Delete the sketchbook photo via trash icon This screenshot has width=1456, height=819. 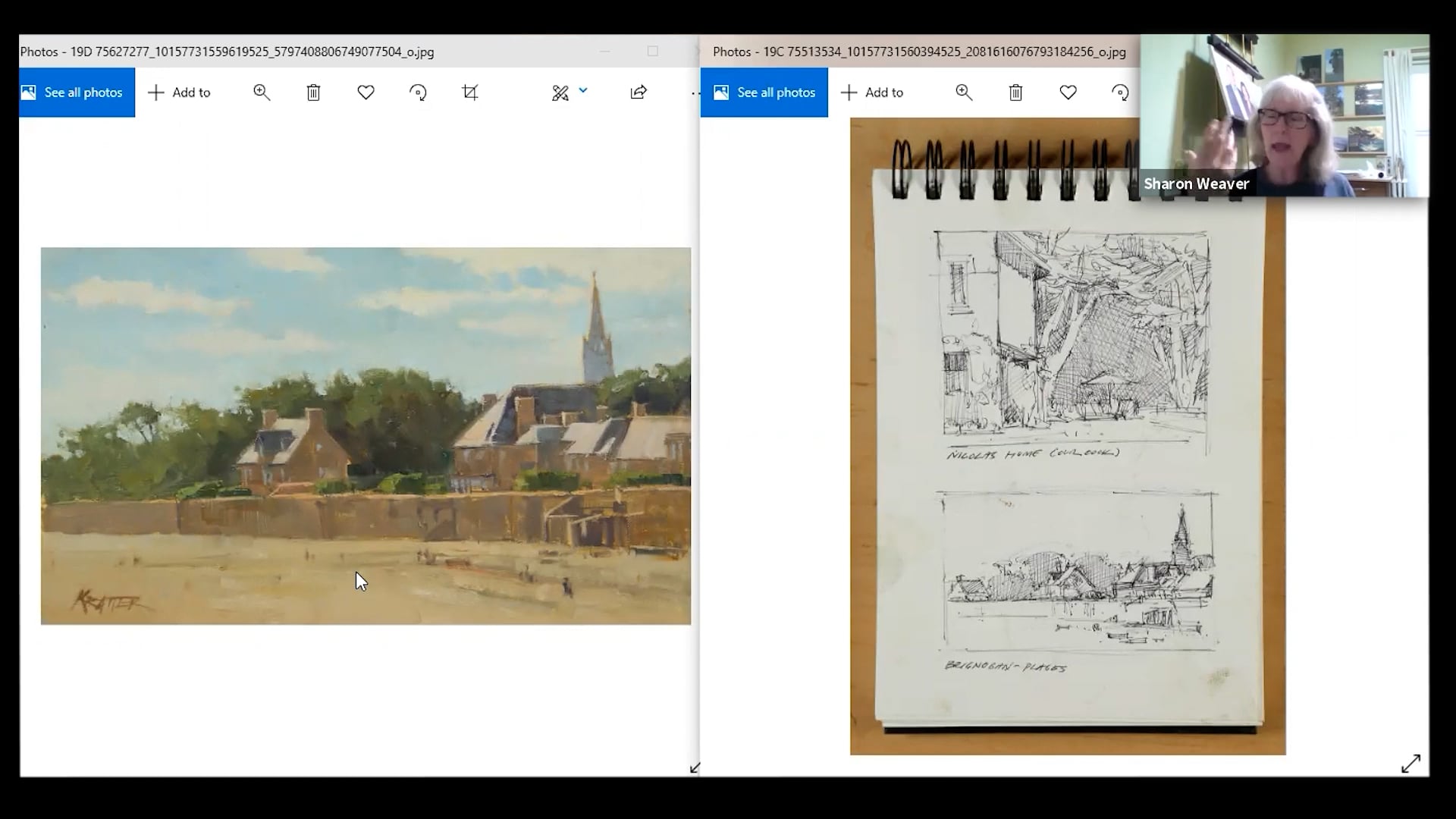coord(1015,93)
